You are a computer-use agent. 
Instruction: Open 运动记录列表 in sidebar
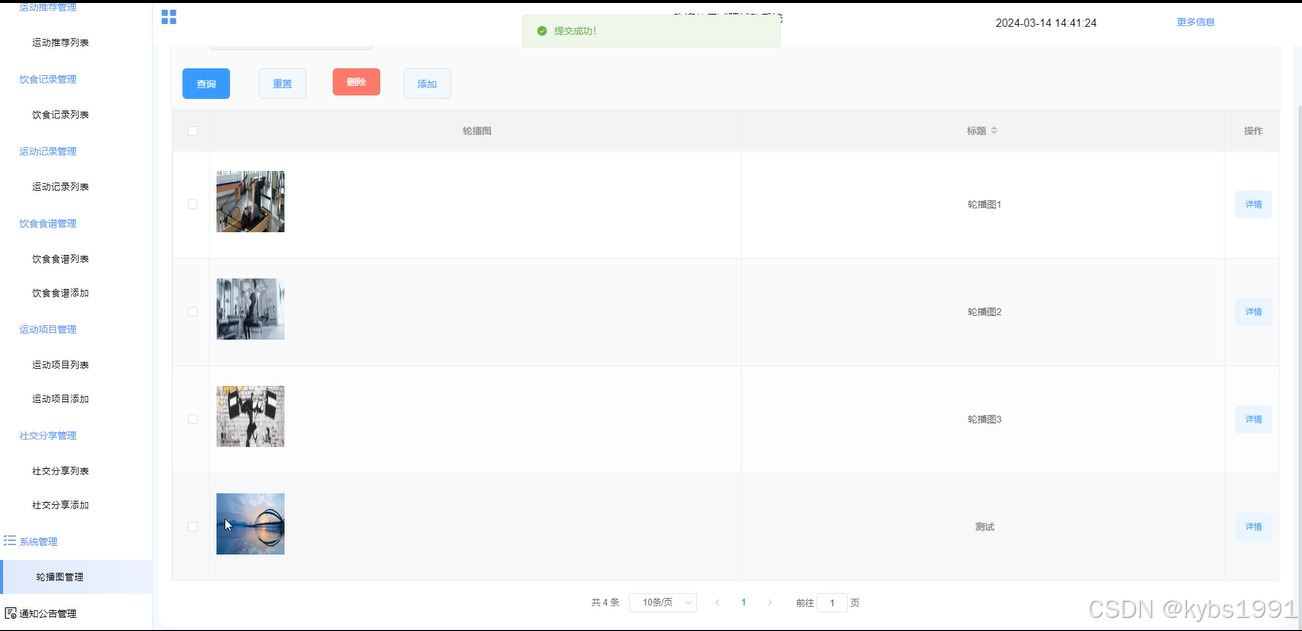[x=60, y=187]
